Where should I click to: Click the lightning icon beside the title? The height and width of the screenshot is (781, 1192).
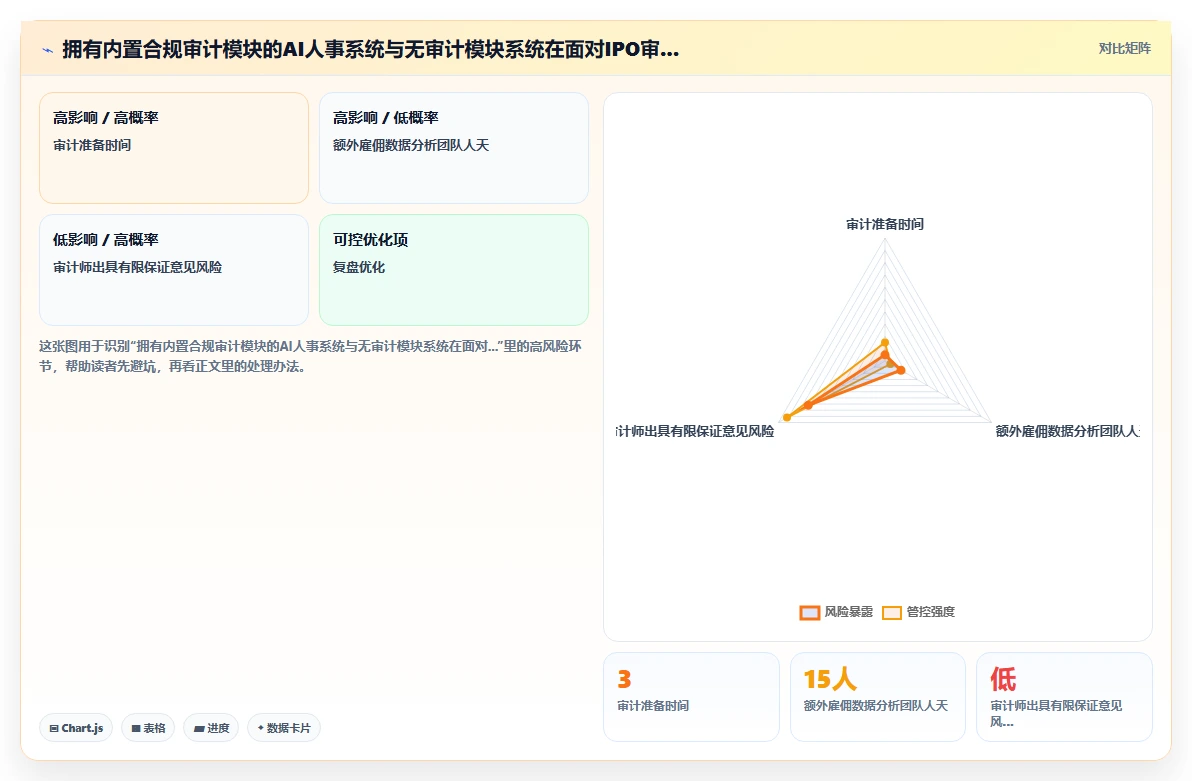[x=47, y=50]
